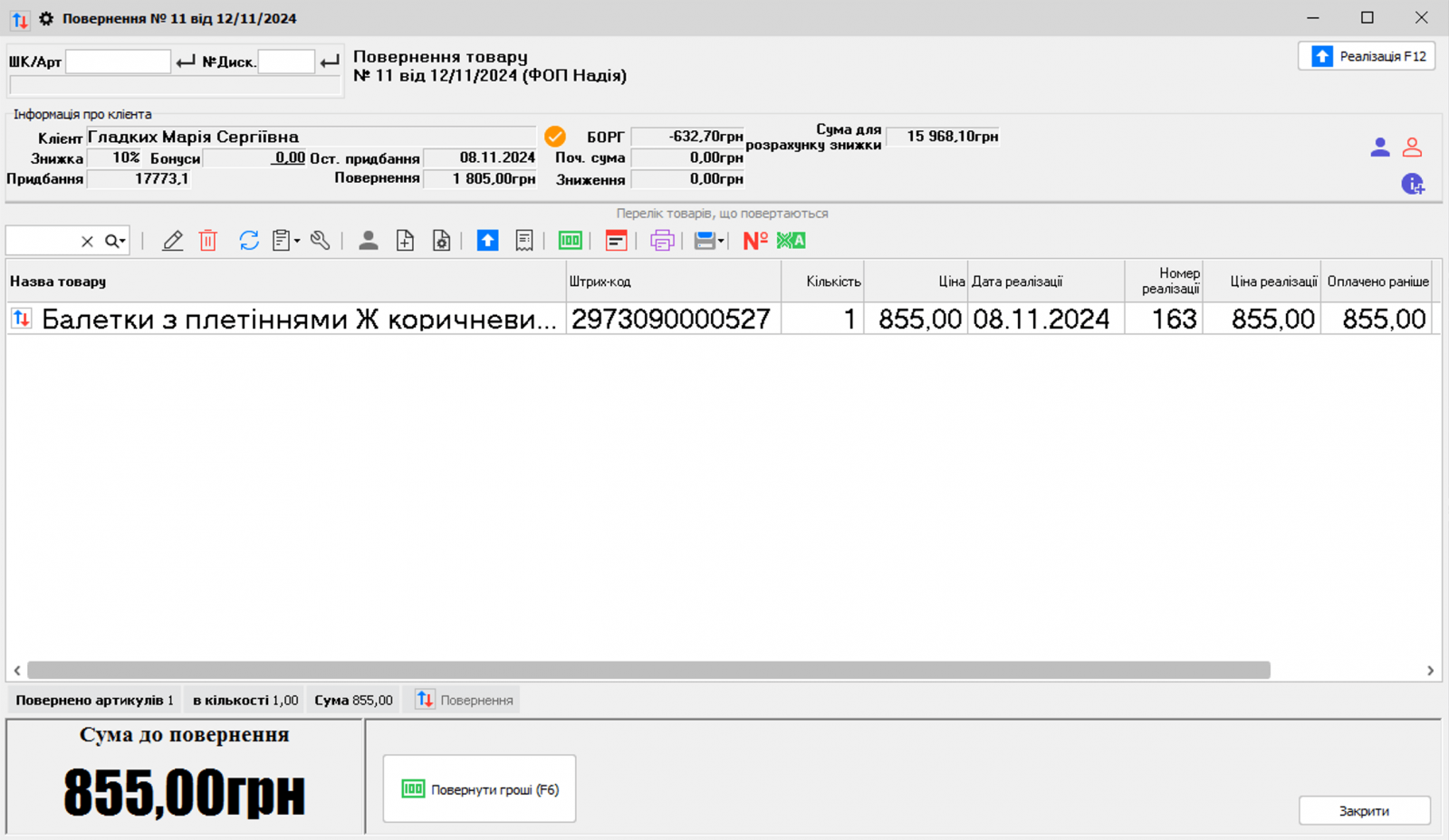Refresh the returned goods list

[247, 240]
